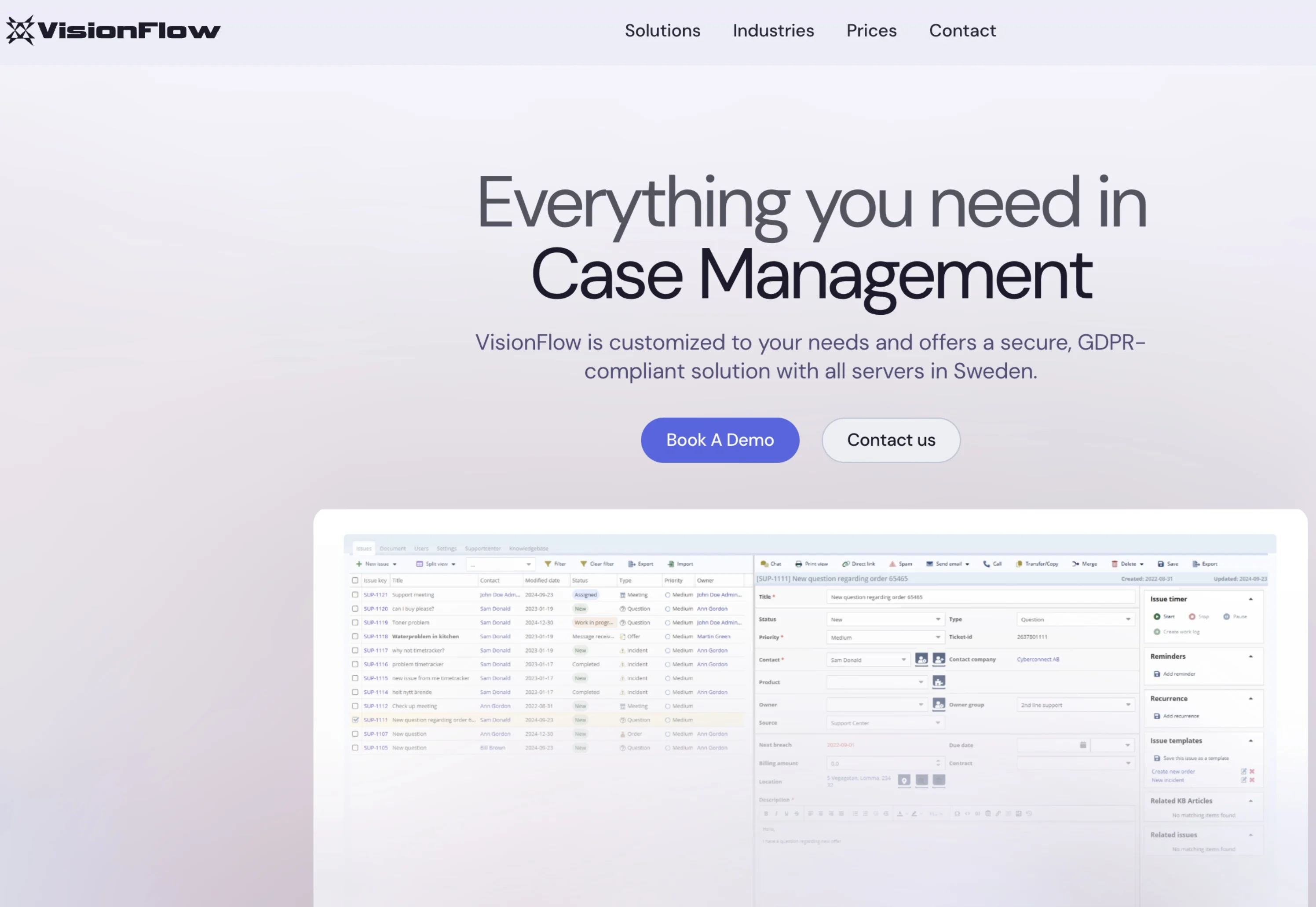Click the Title field of issue SUP-1111
Screen dimensions: 1316x907
tap(980, 597)
